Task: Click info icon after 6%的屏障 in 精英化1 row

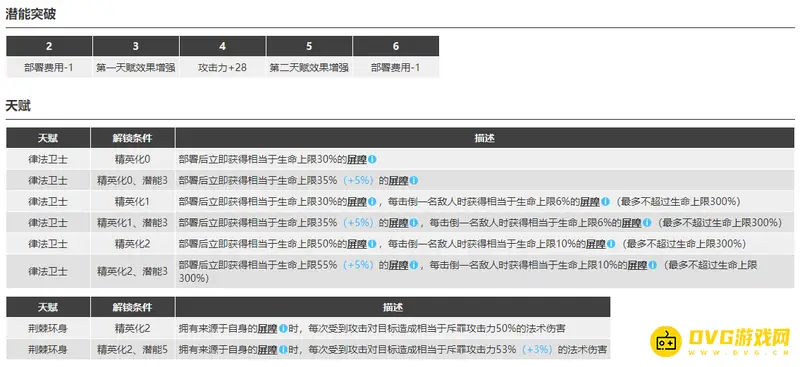Action: [x=605, y=202]
